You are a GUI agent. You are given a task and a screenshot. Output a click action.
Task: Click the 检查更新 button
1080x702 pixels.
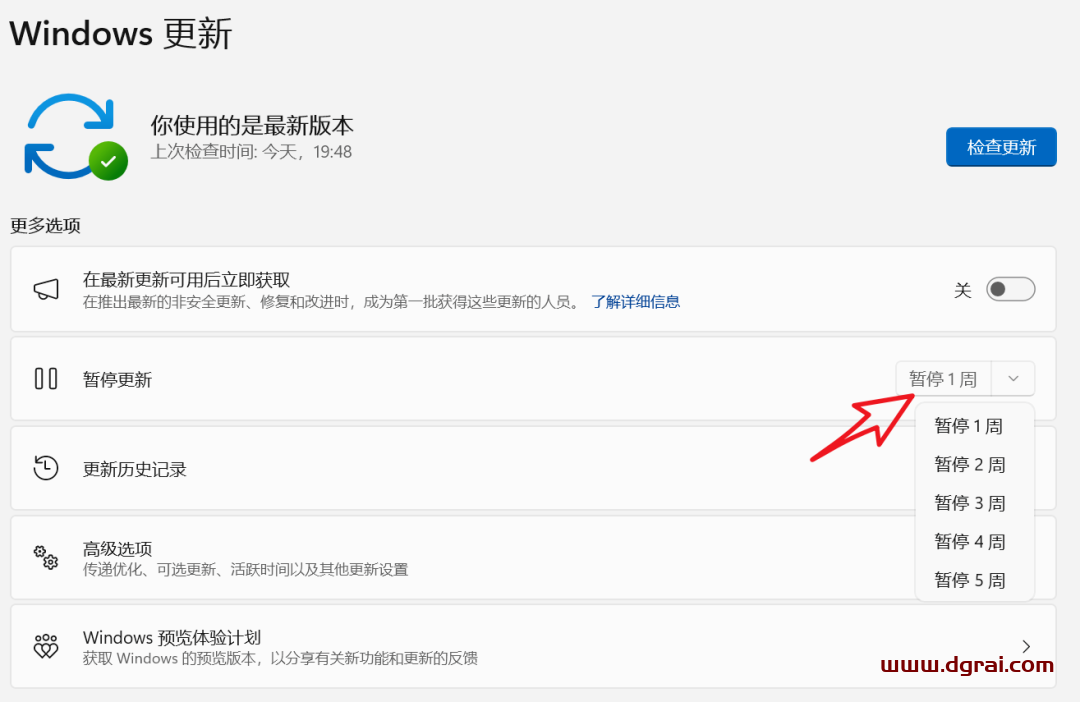[1001, 147]
